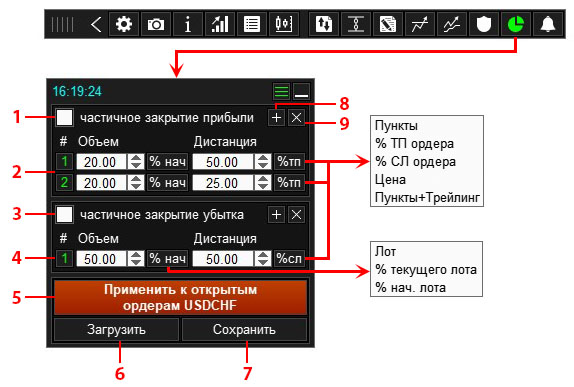Open profit row 1 '% нач' volume type dropdown
Image resolution: width=574 pixels, height=387 pixels.
(168, 161)
